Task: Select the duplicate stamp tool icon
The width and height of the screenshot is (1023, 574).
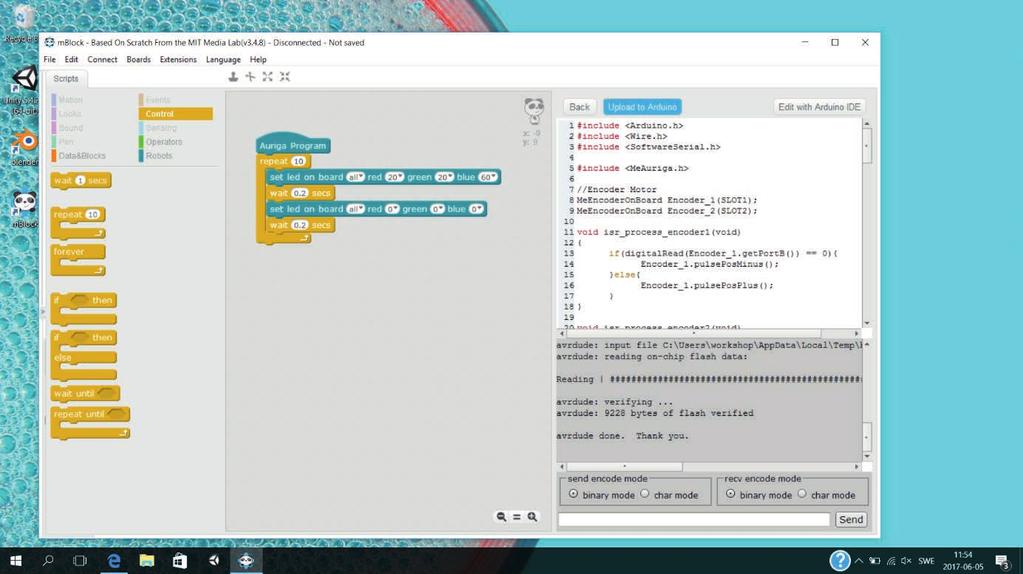Action: (x=233, y=77)
